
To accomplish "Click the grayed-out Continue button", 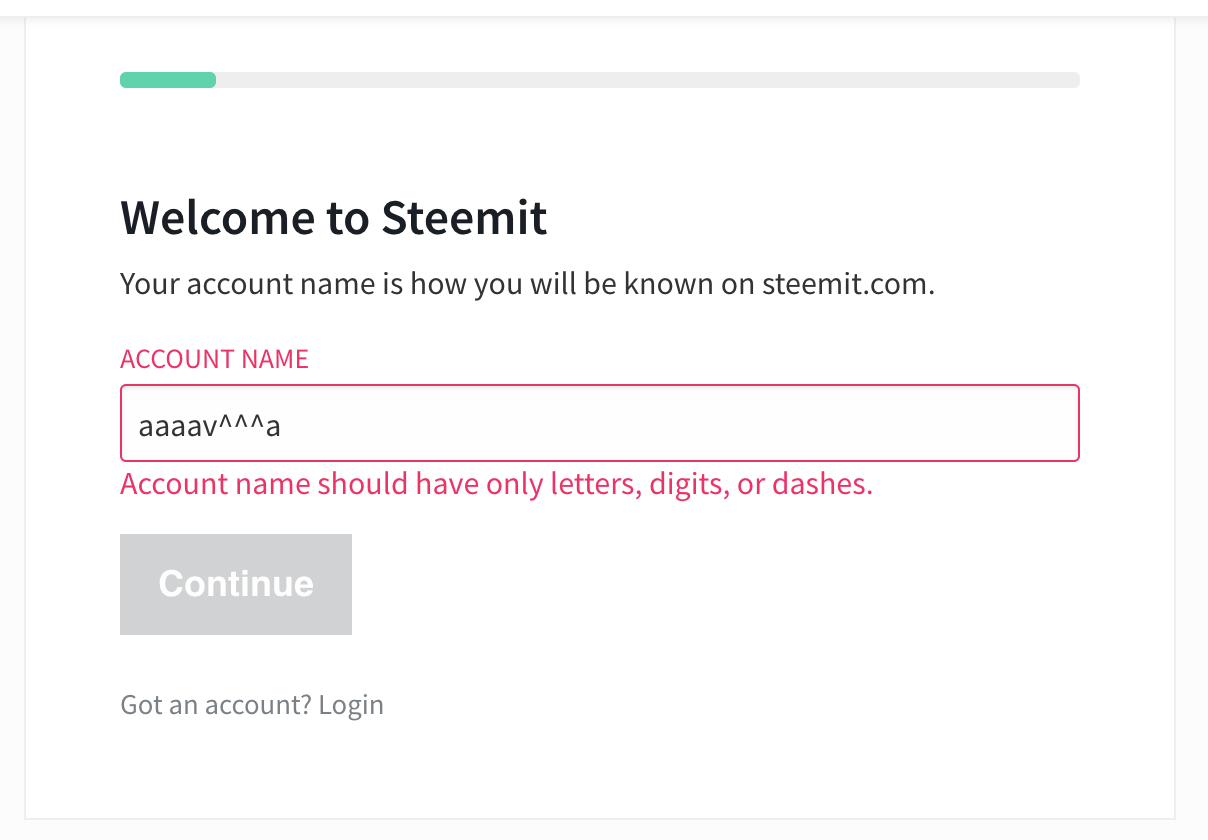I will (236, 584).
